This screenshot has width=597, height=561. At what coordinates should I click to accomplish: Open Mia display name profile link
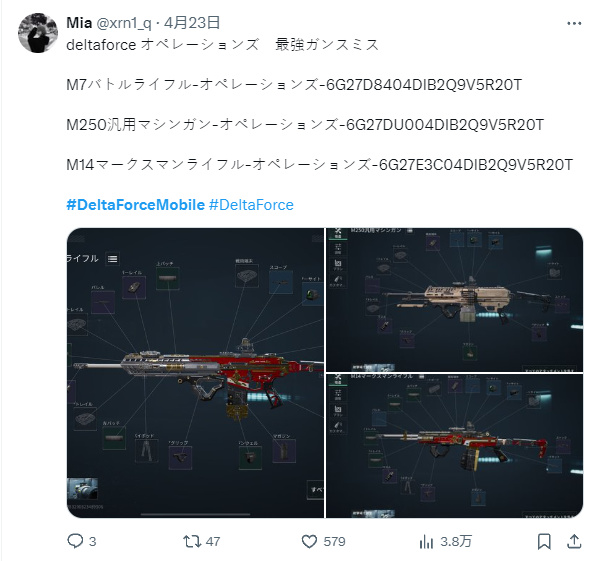[79, 23]
